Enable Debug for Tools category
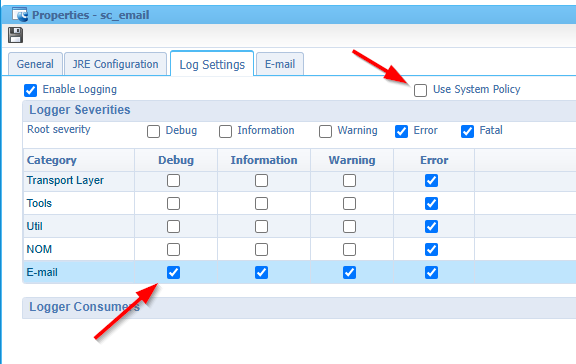Image resolution: width=576 pixels, height=364 pixels. [x=173, y=203]
